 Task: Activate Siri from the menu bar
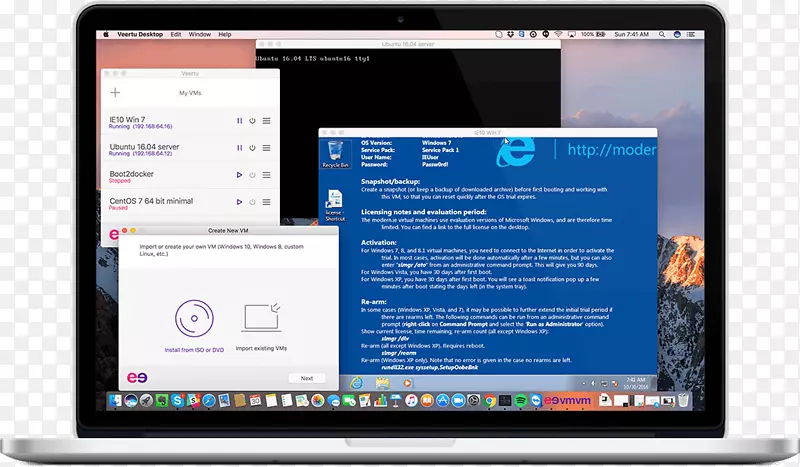click(677, 34)
